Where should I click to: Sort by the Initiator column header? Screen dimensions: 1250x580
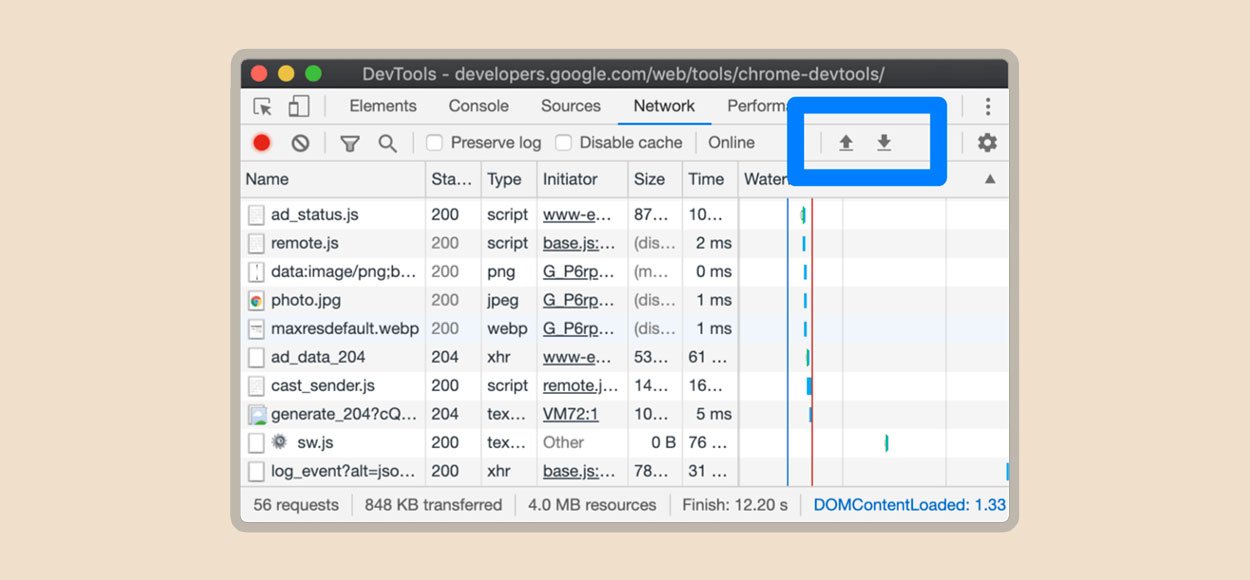(581, 179)
